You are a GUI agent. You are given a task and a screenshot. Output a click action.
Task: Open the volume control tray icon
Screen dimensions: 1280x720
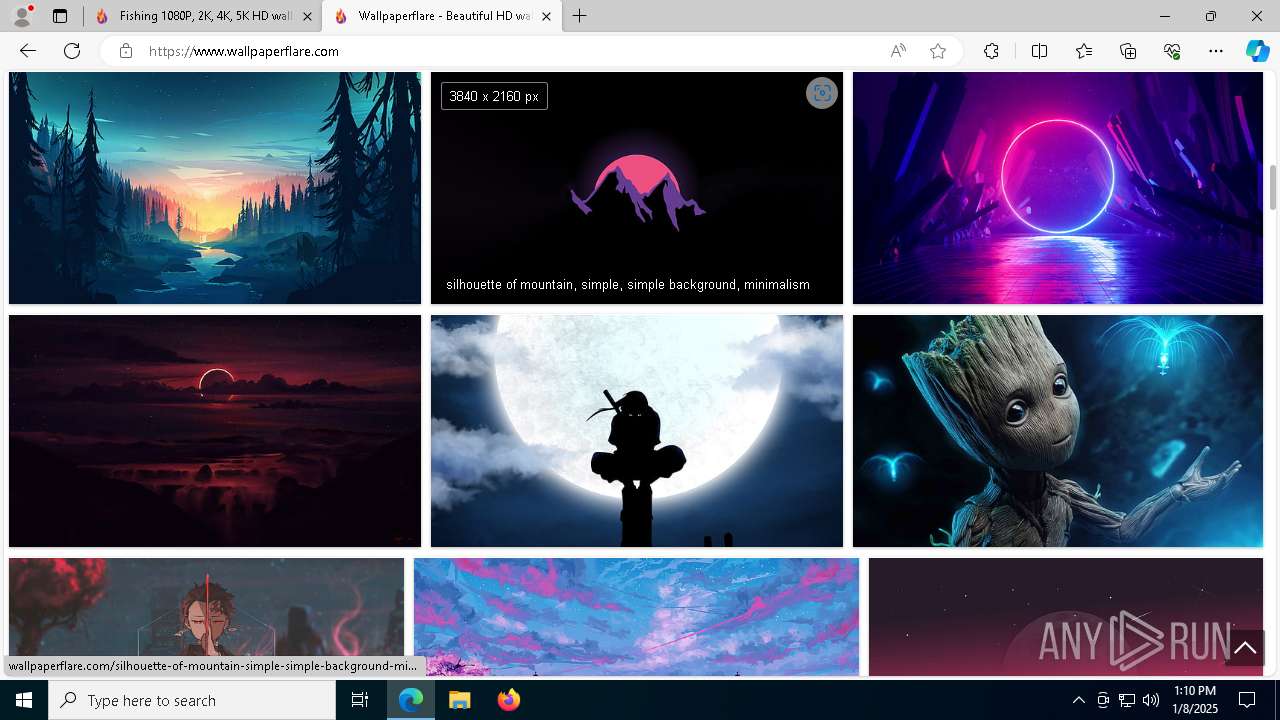[x=1151, y=700]
